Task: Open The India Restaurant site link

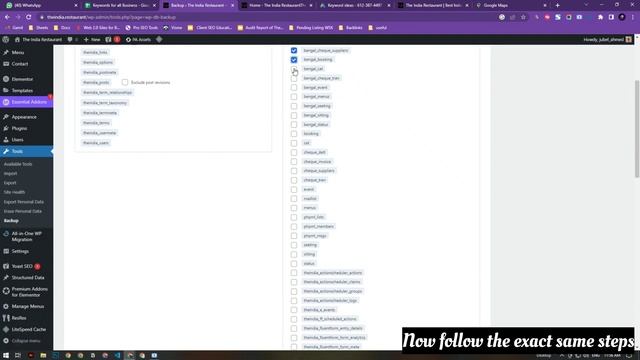Action: click(38, 40)
